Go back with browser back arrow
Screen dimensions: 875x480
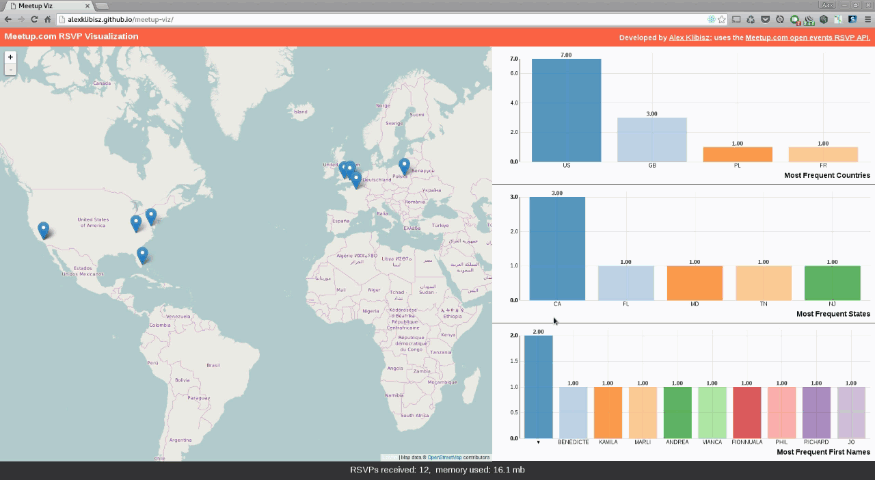pyautogui.click(x=8, y=19)
